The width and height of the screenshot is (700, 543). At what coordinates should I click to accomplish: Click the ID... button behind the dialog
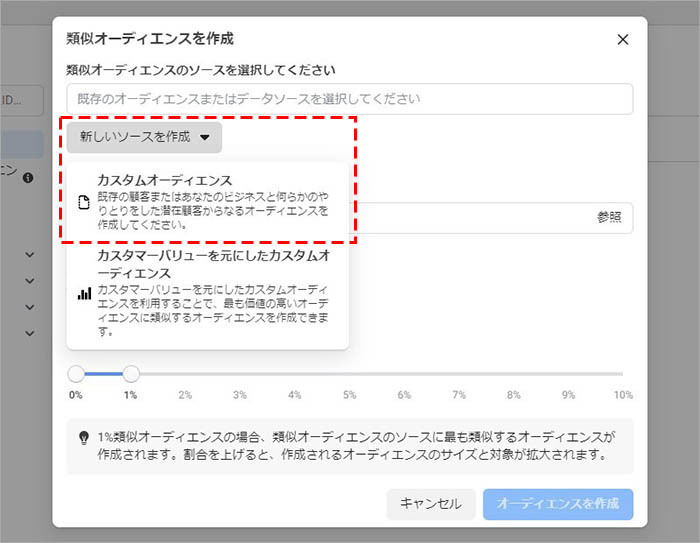22,100
